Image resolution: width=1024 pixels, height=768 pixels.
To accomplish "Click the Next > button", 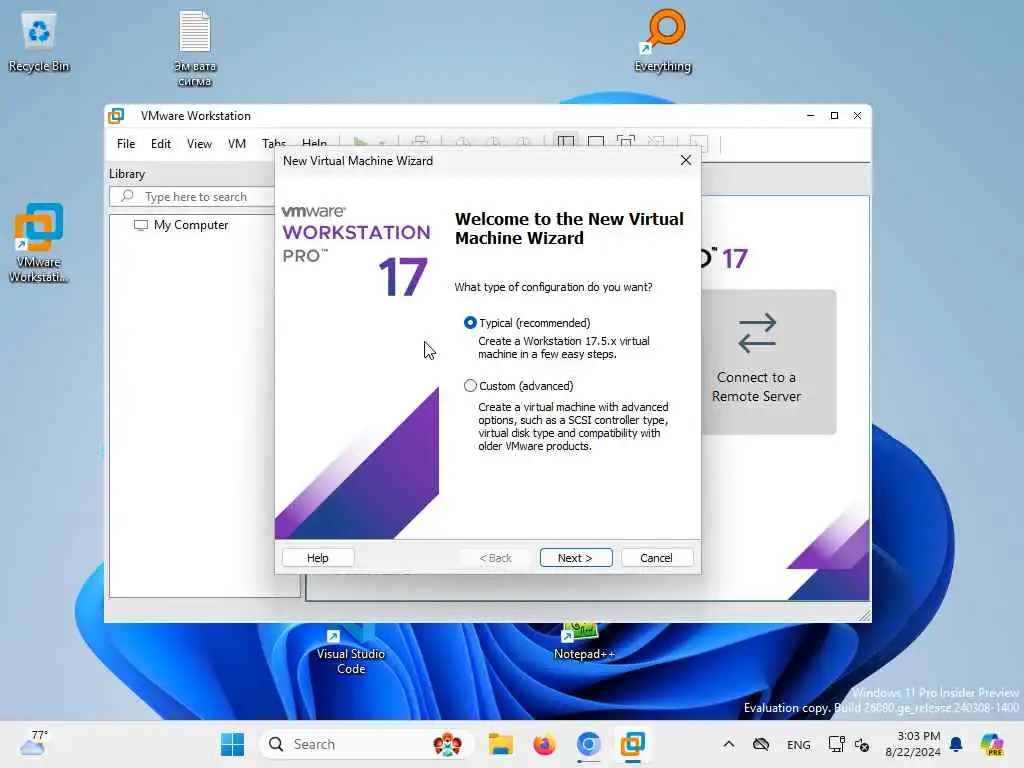I will (575, 558).
